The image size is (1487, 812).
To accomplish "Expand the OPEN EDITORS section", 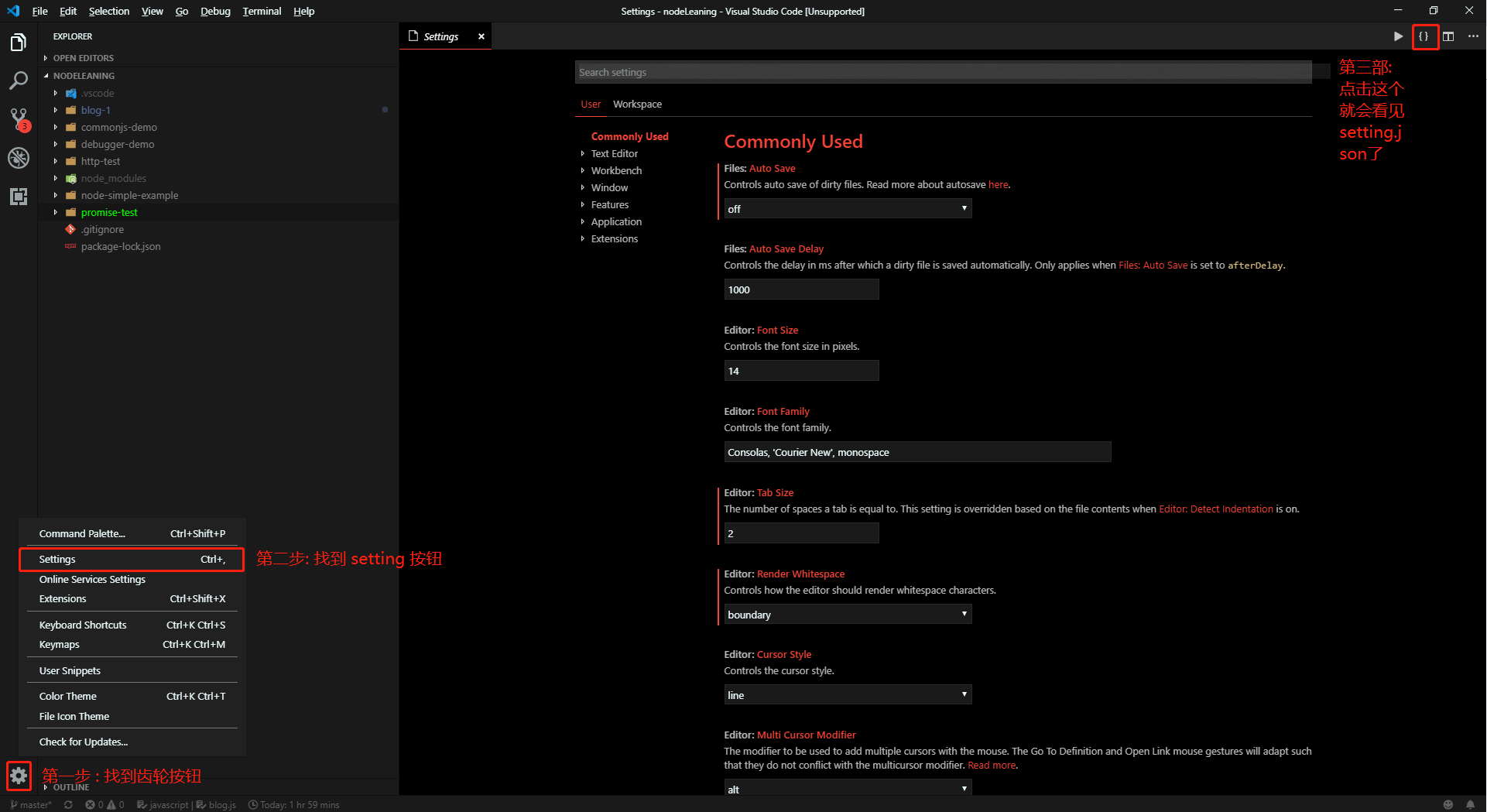I will click(x=46, y=58).
